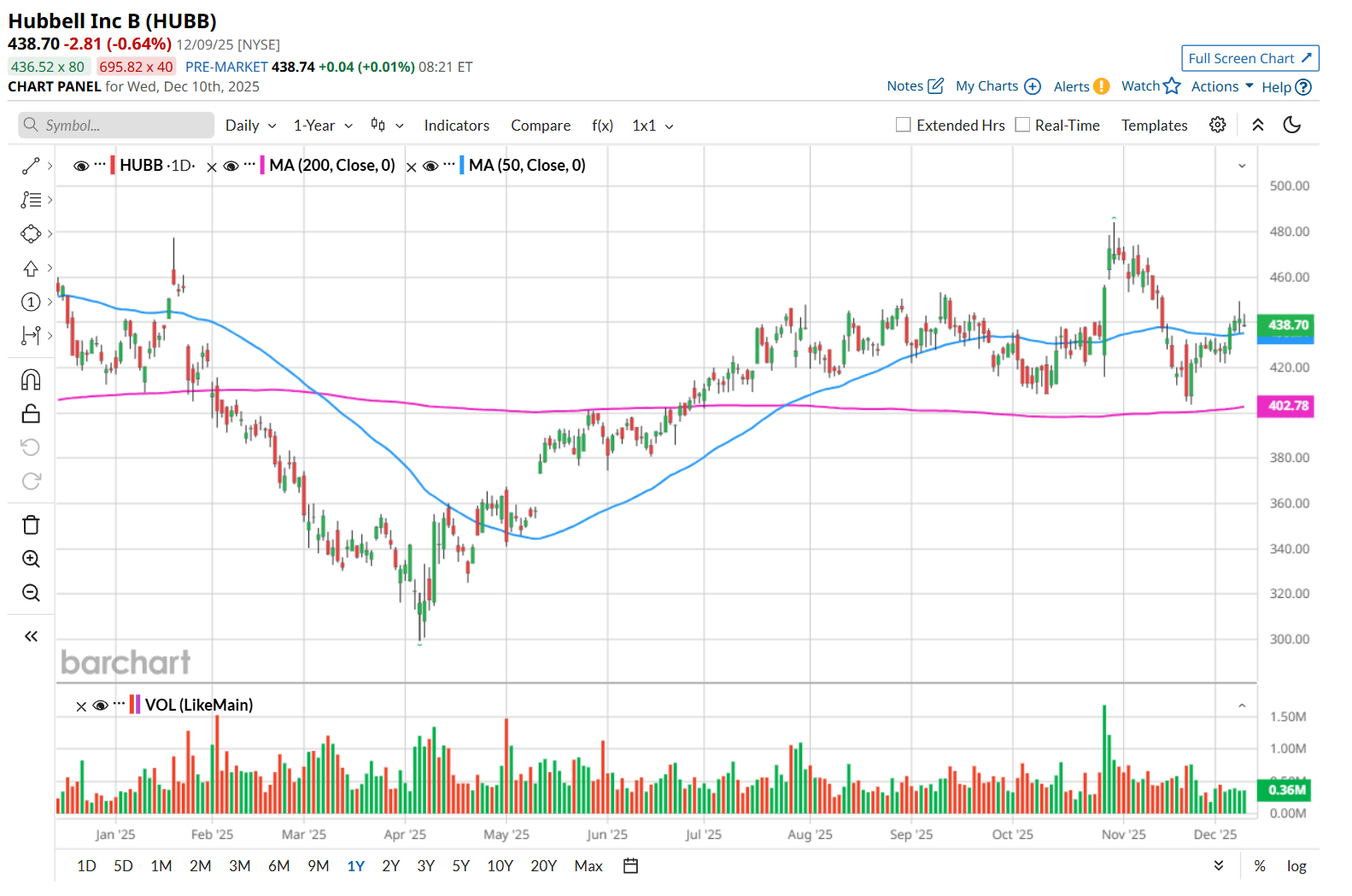Open the Templates link
Viewport: 1352px width, 896px height.
coord(1154,126)
